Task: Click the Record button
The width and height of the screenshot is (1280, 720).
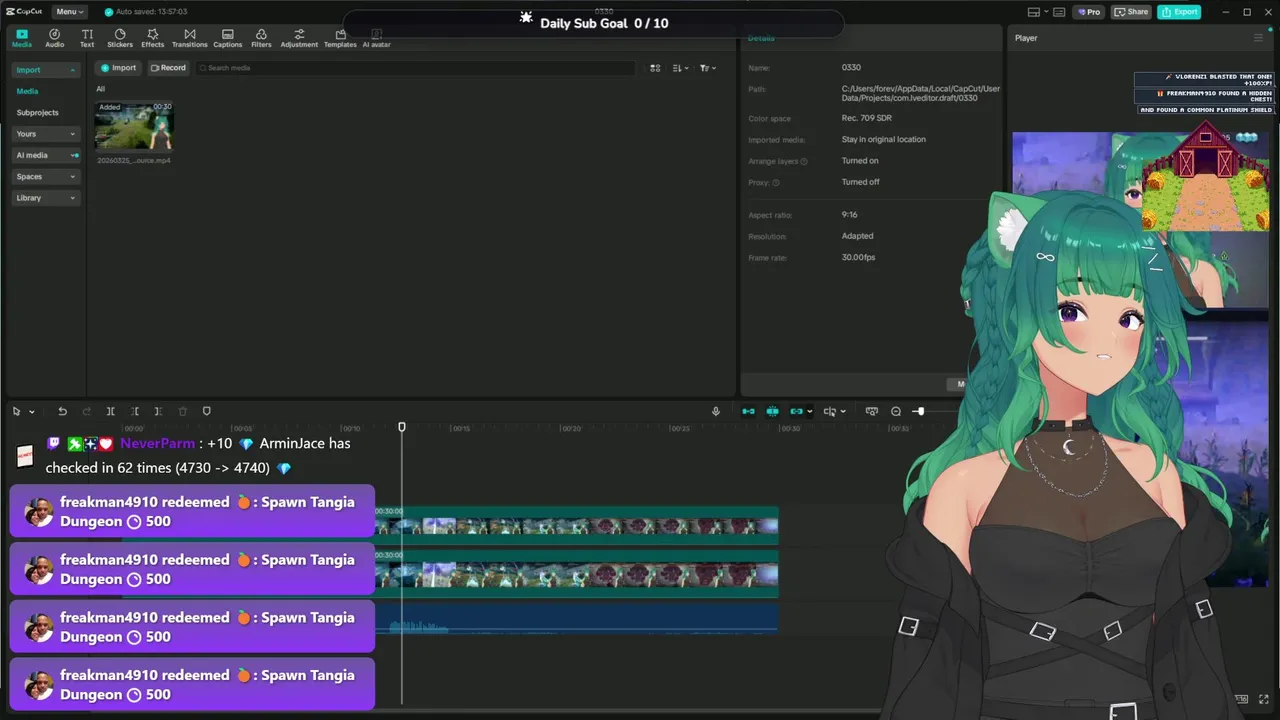Action: coord(168,68)
